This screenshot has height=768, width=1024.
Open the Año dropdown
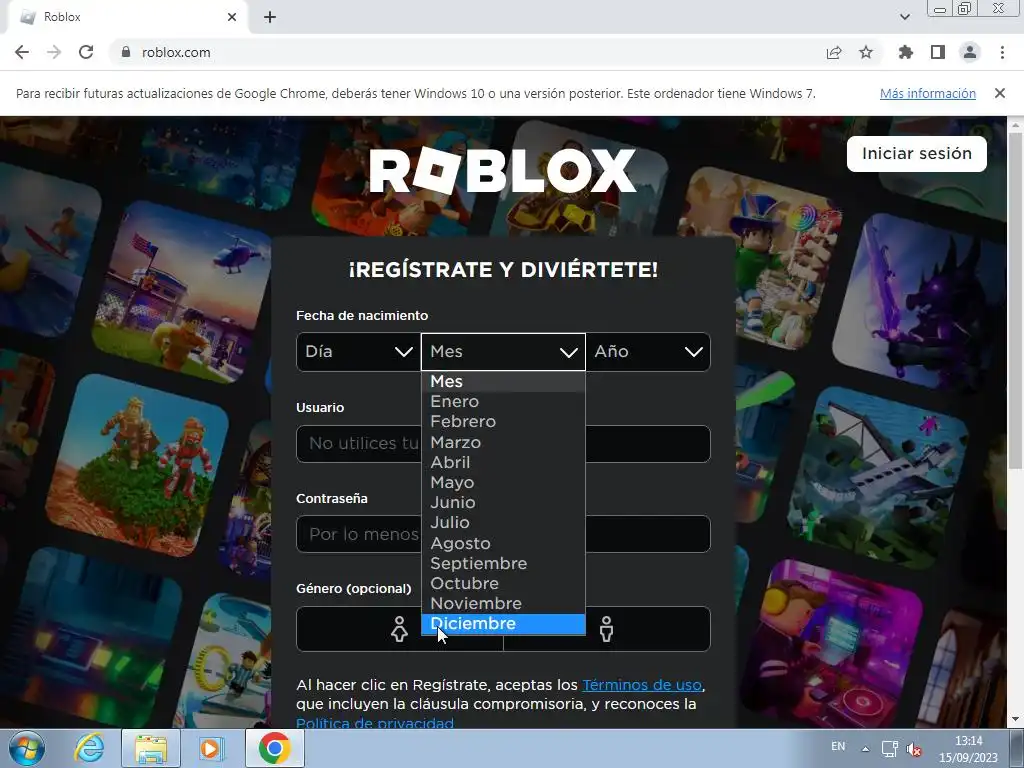(648, 351)
